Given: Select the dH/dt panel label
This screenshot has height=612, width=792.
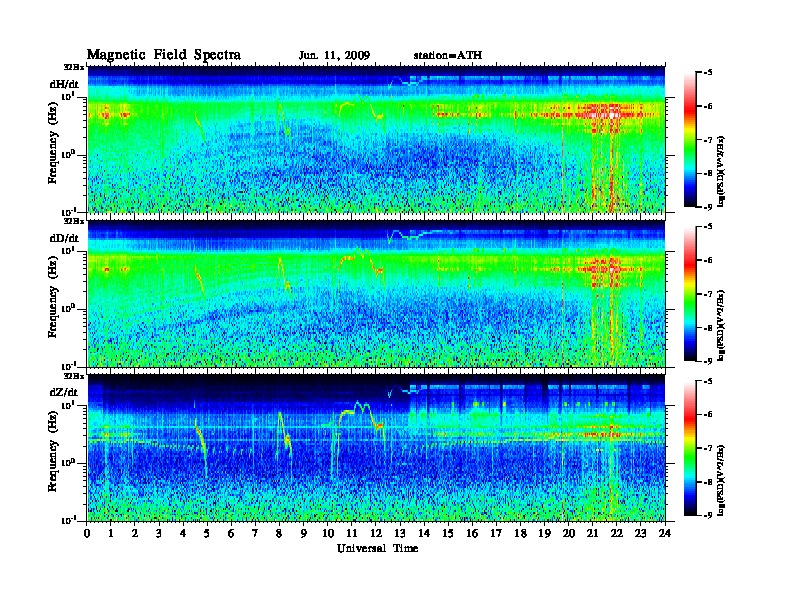Looking at the screenshot, I should pyautogui.click(x=64, y=84).
